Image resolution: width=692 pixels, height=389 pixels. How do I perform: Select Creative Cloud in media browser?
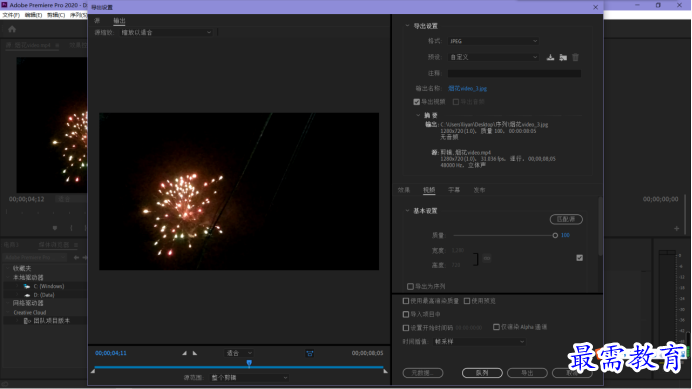coord(30,313)
